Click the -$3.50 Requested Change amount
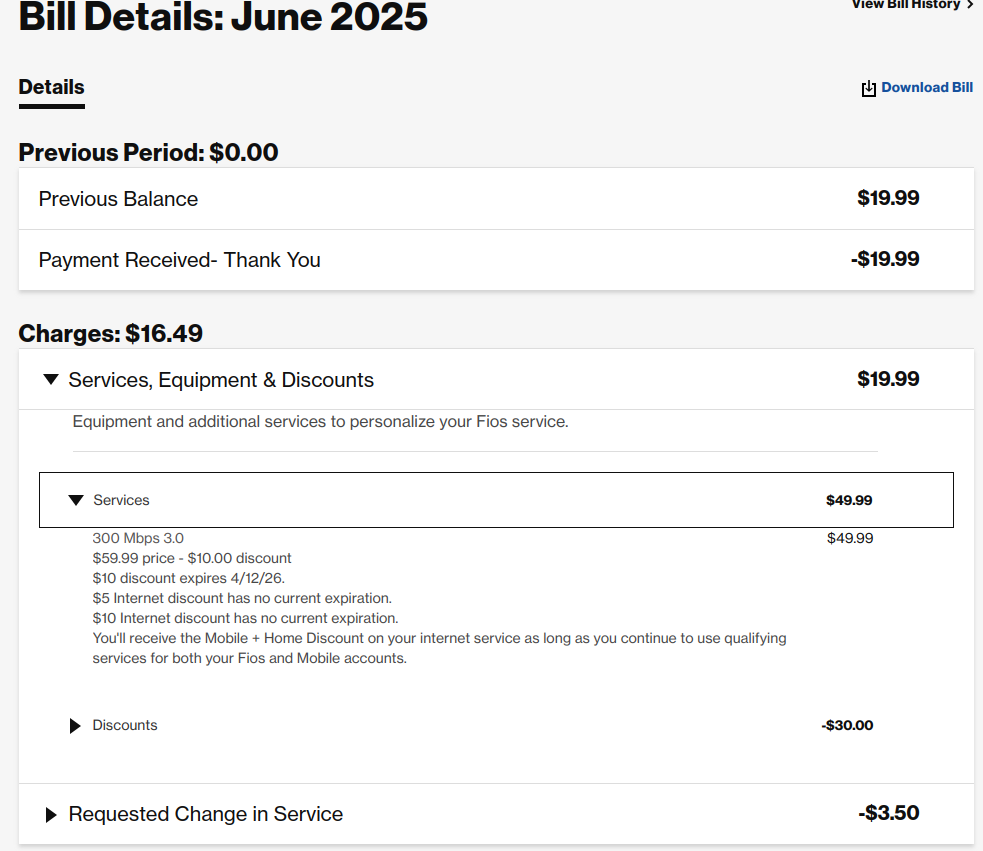 click(888, 813)
